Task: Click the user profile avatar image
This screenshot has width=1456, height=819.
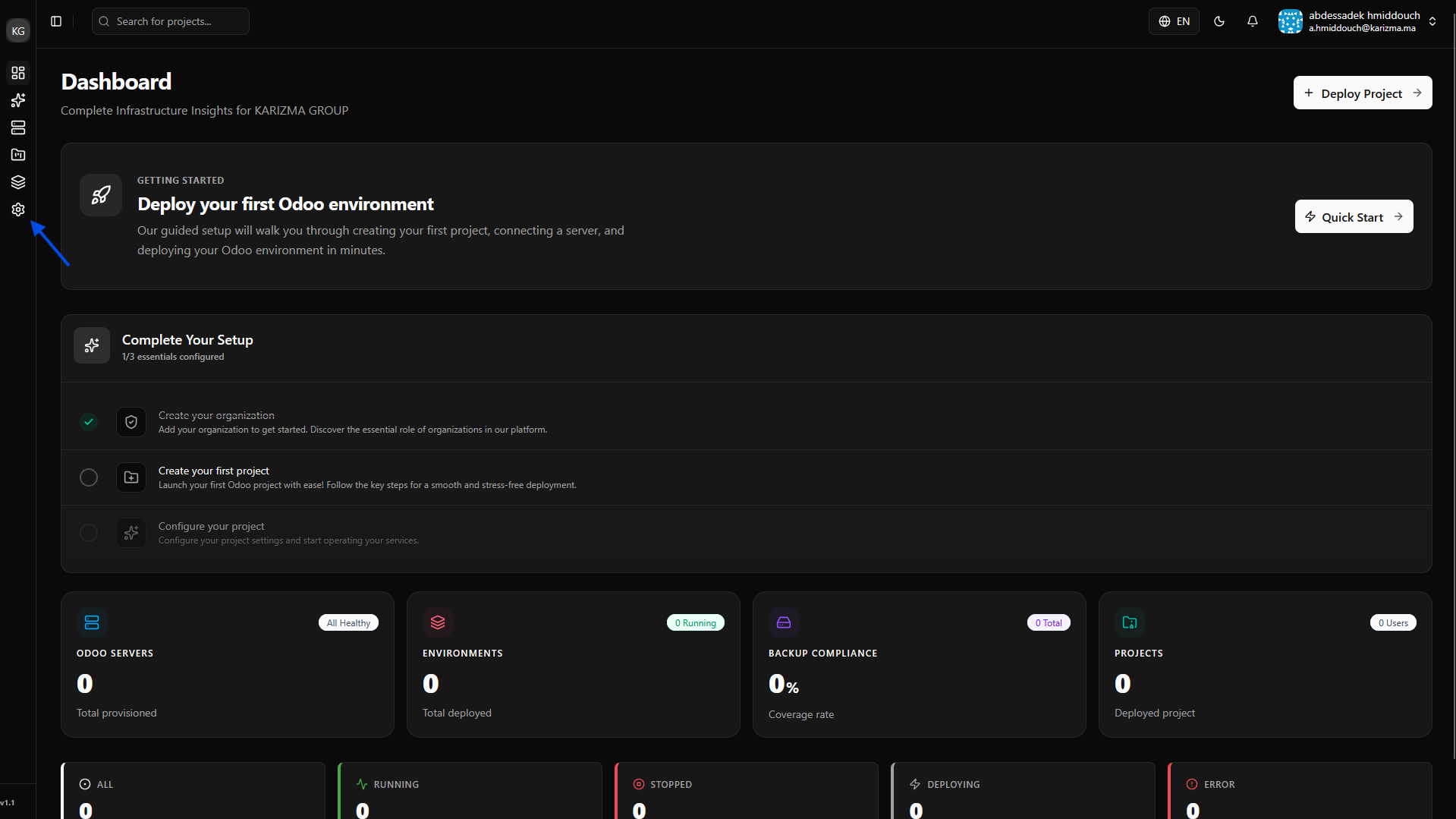Action: click(1291, 21)
